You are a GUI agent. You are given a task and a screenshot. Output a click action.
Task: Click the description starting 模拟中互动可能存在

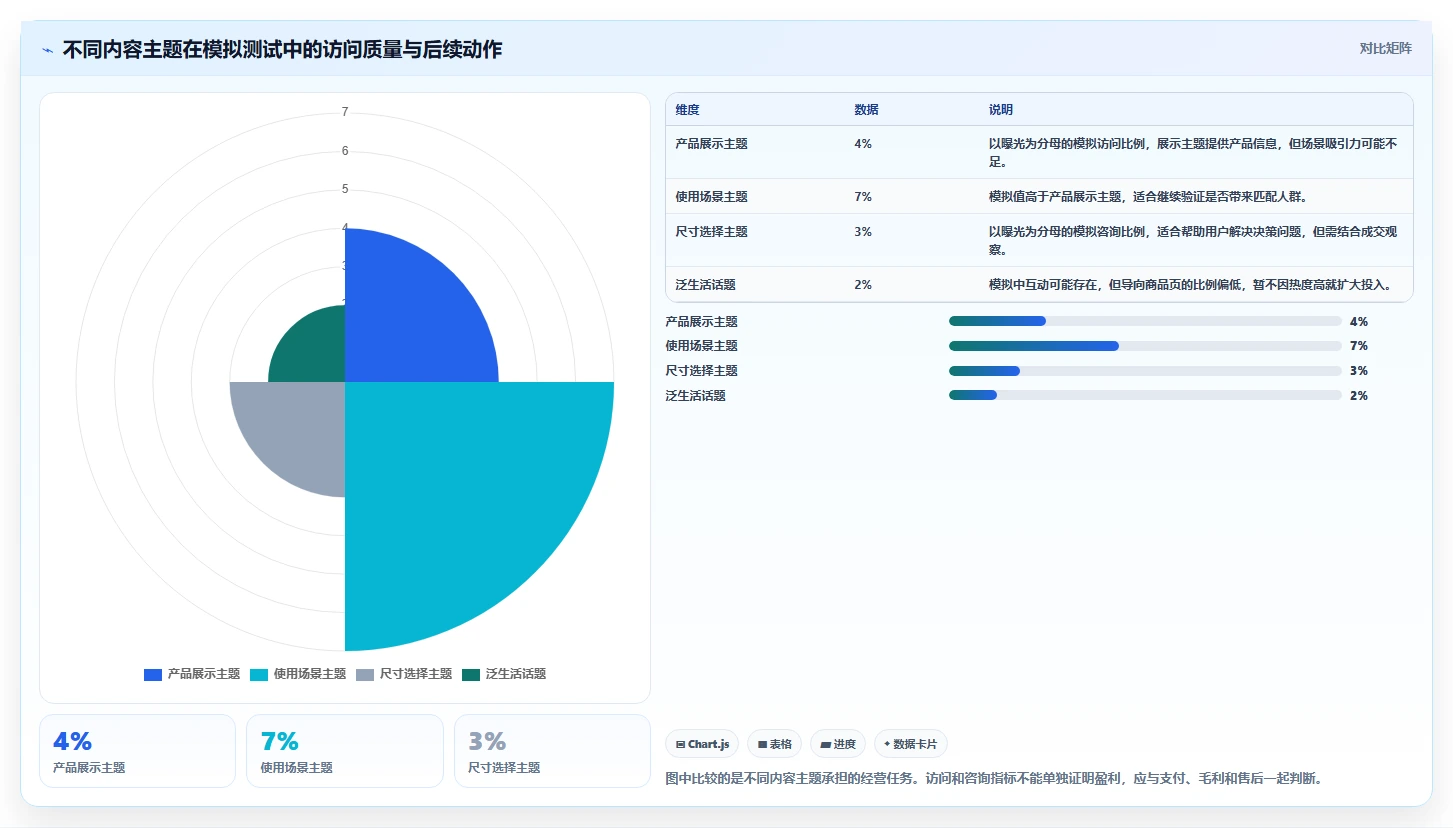[1190, 285]
